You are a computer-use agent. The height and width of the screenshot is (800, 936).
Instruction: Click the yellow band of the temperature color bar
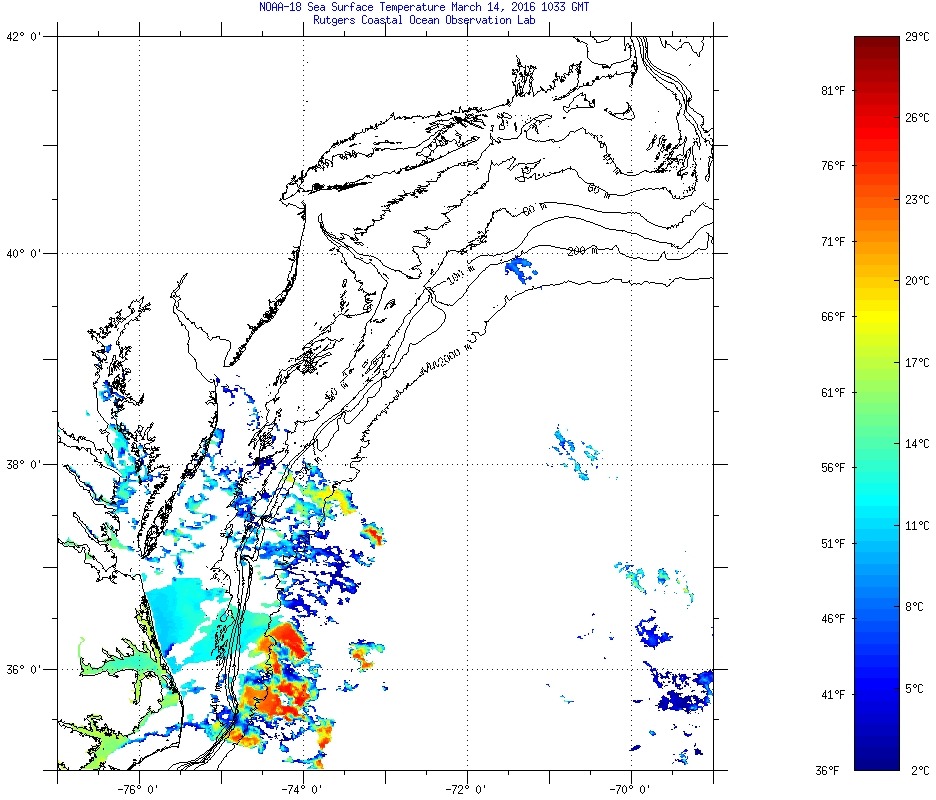coord(876,317)
